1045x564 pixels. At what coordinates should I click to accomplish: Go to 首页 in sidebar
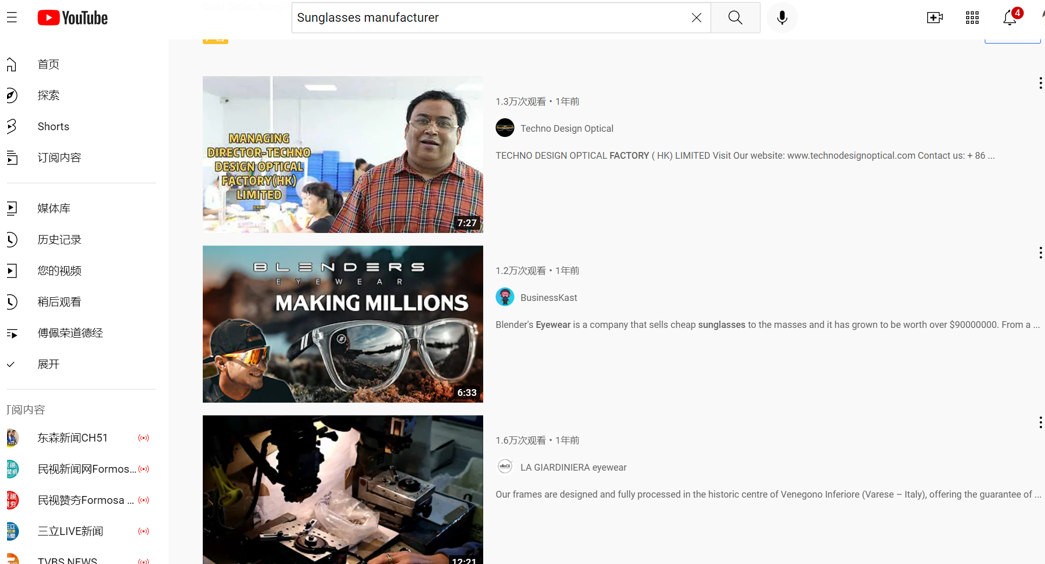click(x=48, y=64)
